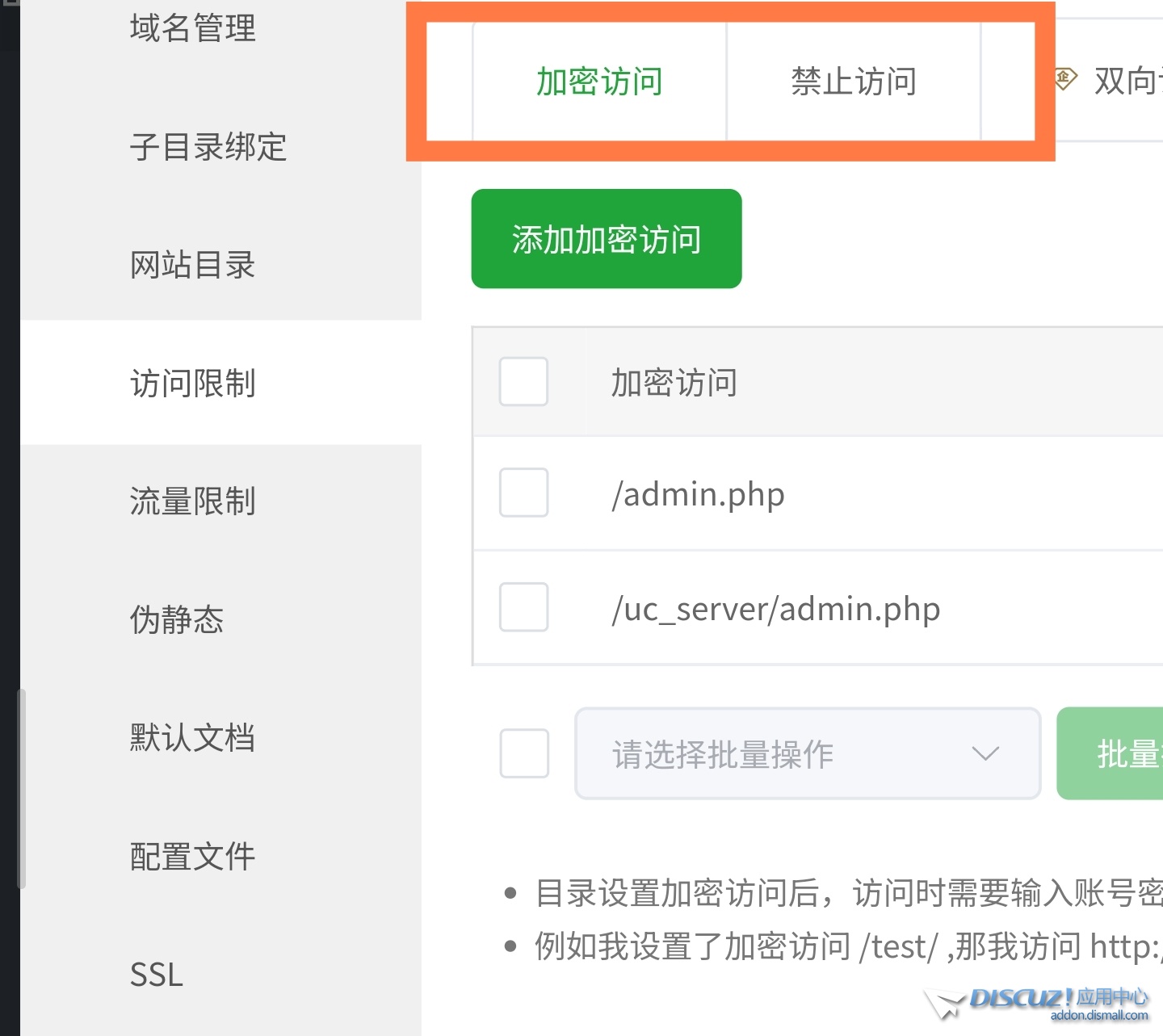Click the enterprise diamond icon beside 双向
Viewport: 1163px width, 1036px height.
(1065, 79)
